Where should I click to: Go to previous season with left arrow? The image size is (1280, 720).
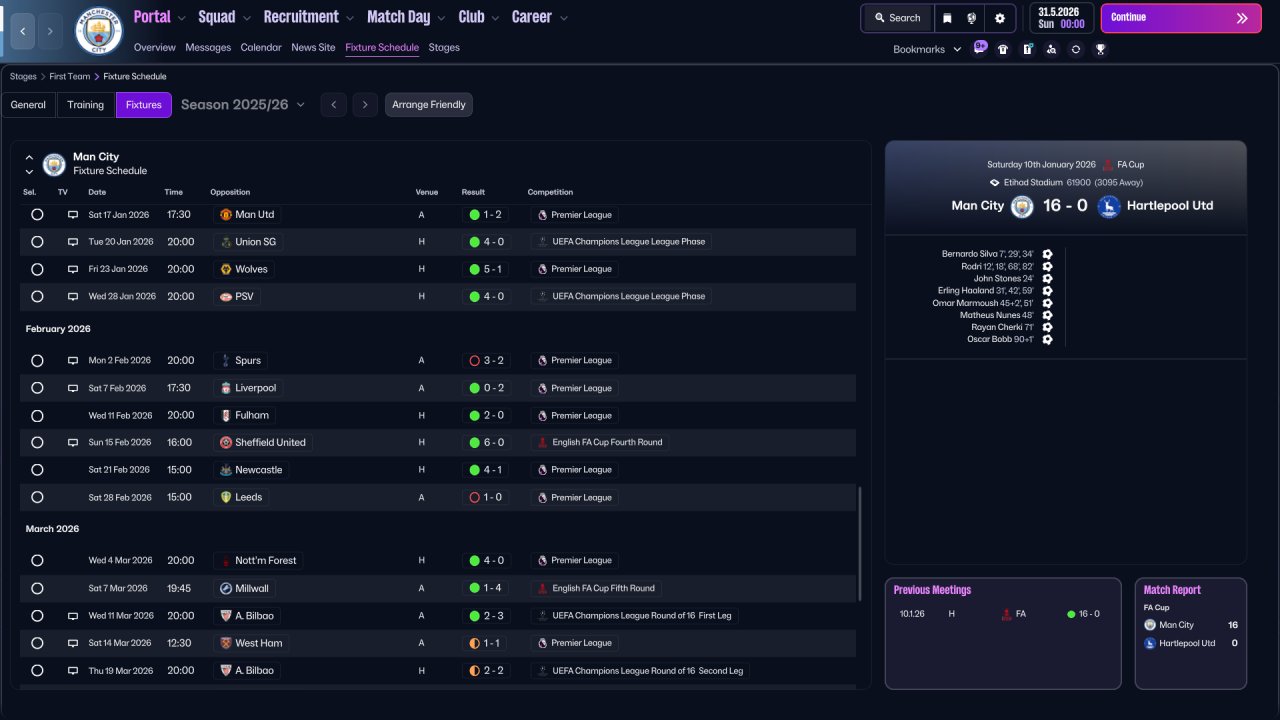click(333, 105)
